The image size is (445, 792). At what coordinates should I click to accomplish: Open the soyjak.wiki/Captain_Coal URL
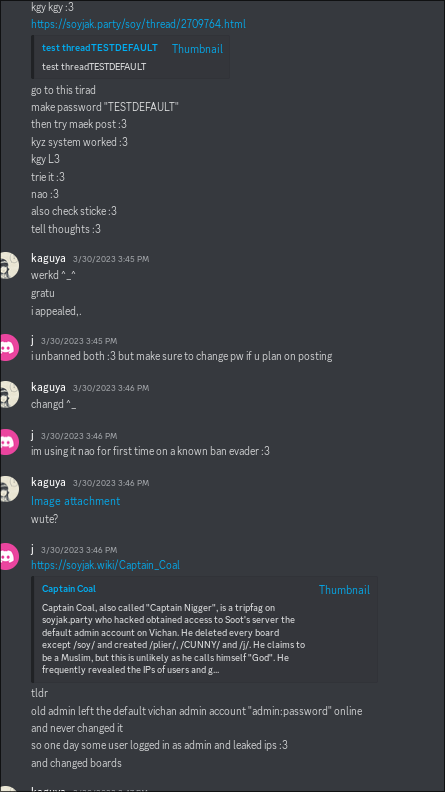(x=106, y=565)
